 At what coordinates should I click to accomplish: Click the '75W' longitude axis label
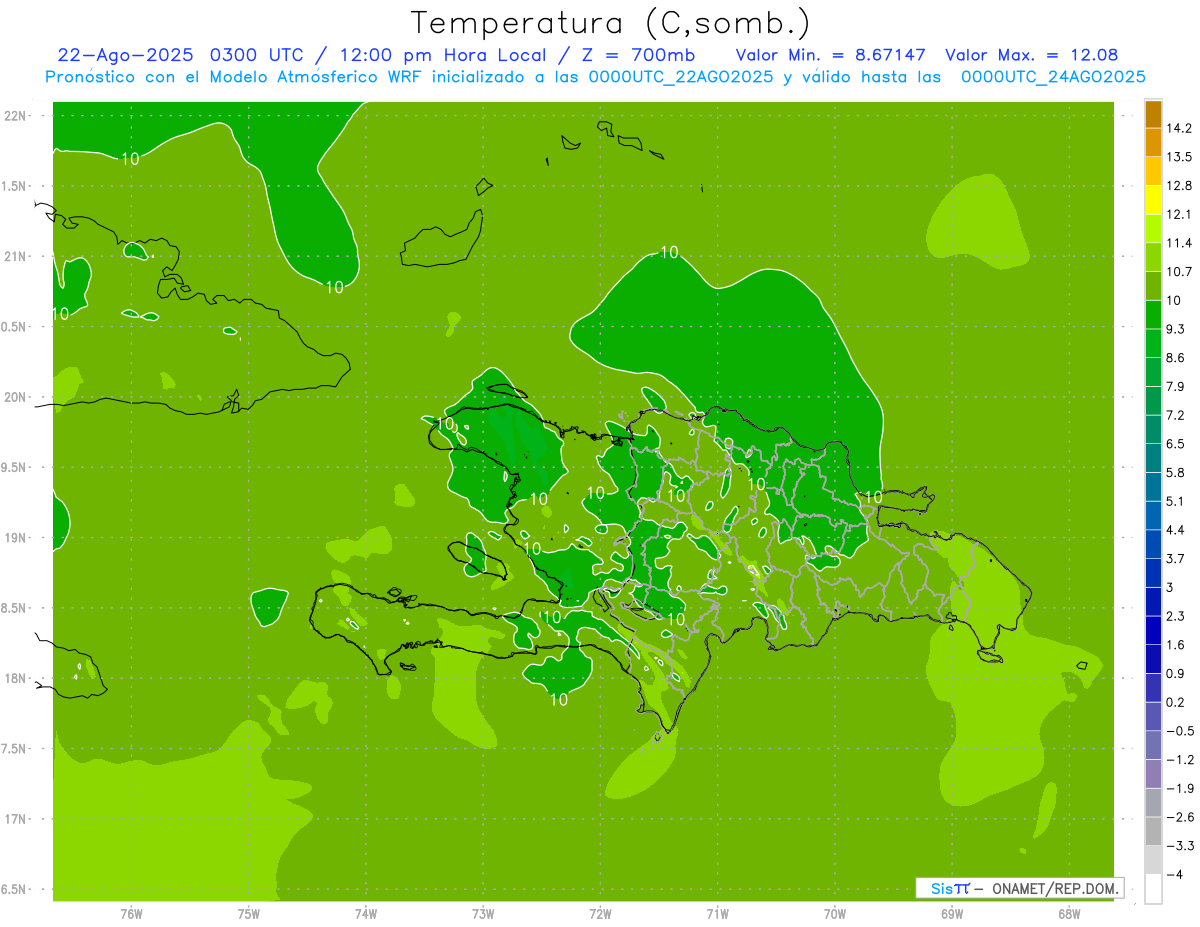[x=249, y=914]
